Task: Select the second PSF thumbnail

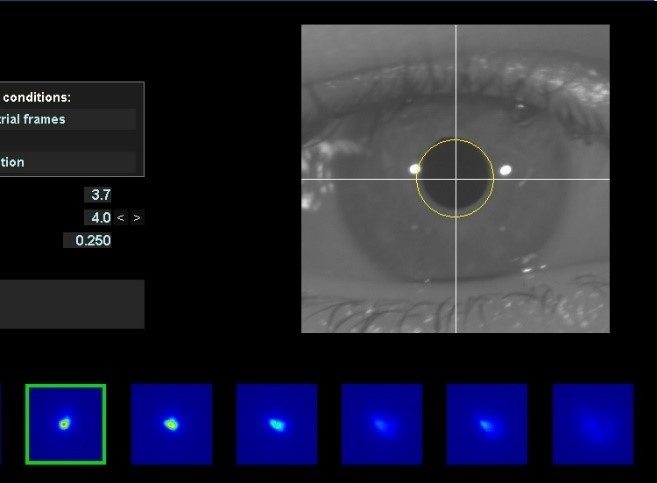Action: [171, 424]
